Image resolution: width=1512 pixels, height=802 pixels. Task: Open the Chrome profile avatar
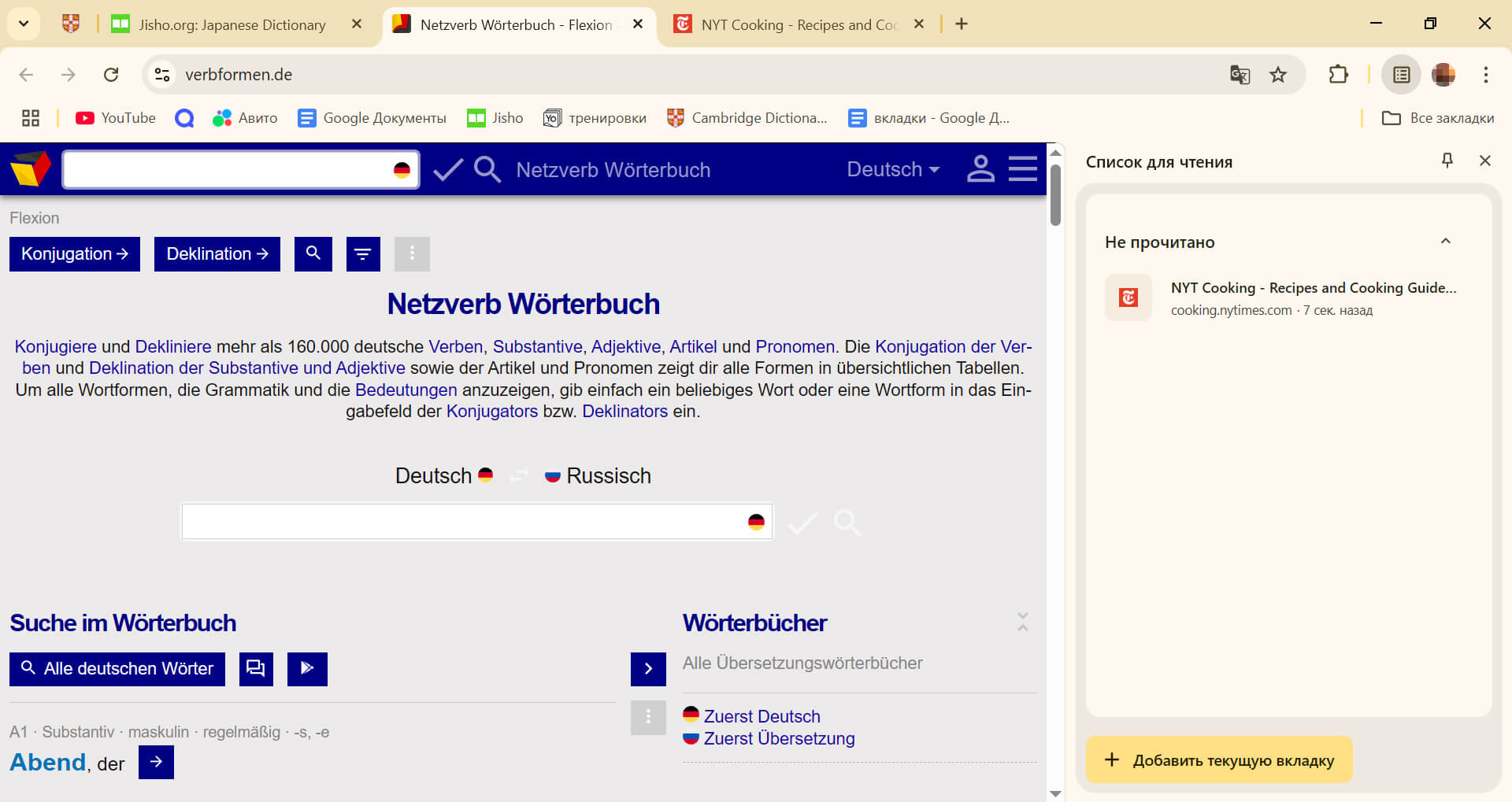tap(1443, 75)
